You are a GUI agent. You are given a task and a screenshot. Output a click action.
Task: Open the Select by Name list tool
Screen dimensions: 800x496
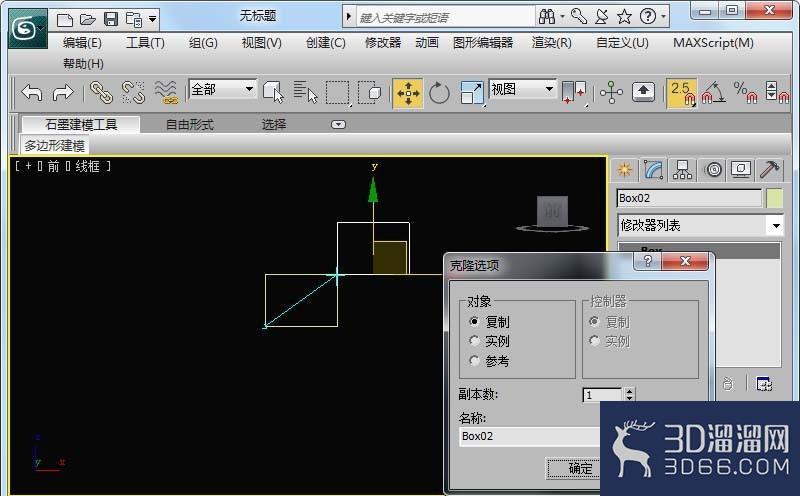tap(305, 93)
